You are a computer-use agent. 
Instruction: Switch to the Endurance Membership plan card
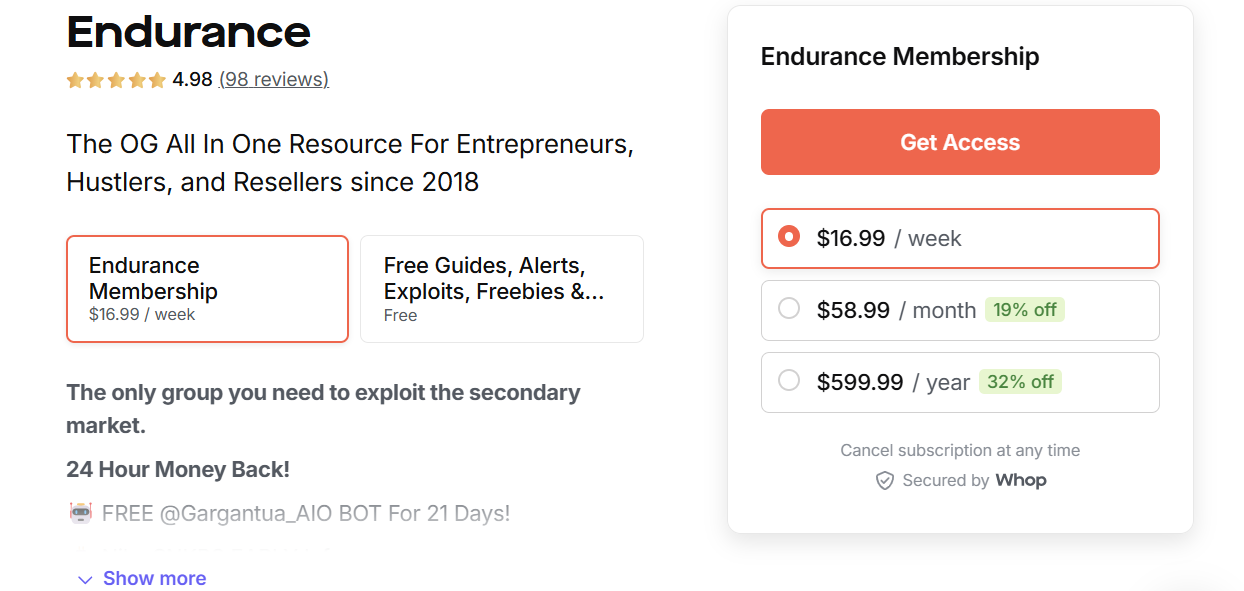(x=207, y=288)
